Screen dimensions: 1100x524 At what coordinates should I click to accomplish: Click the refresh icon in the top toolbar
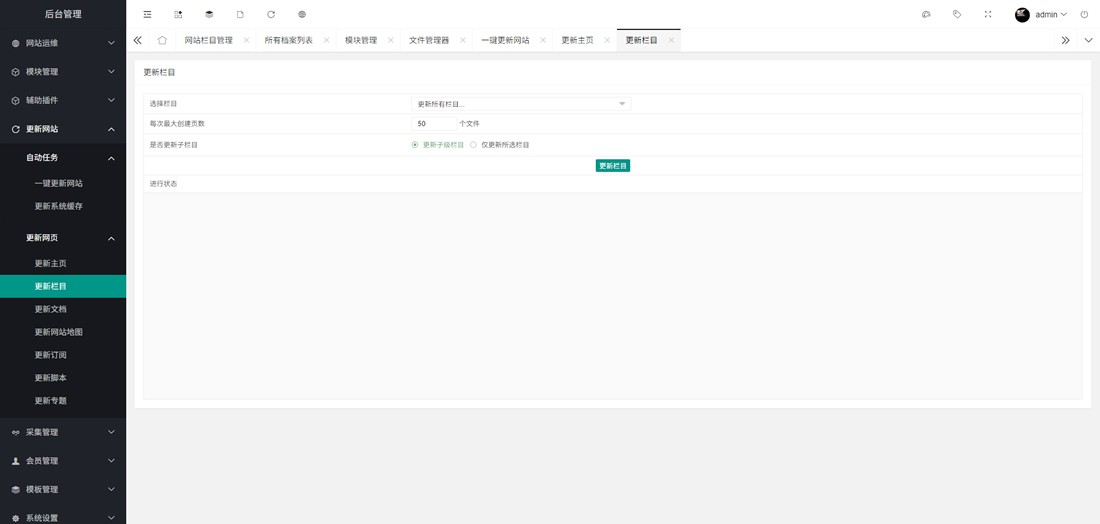pyautogui.click(x=271, y=15)
